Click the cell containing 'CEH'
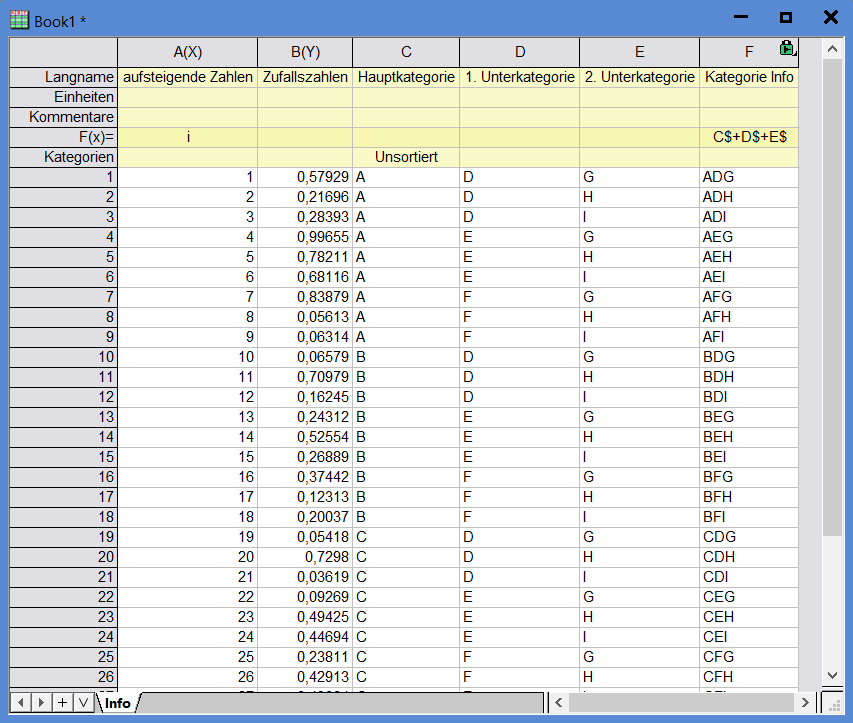Viewport: 853px width, 723px height. (x=749, y=617)
